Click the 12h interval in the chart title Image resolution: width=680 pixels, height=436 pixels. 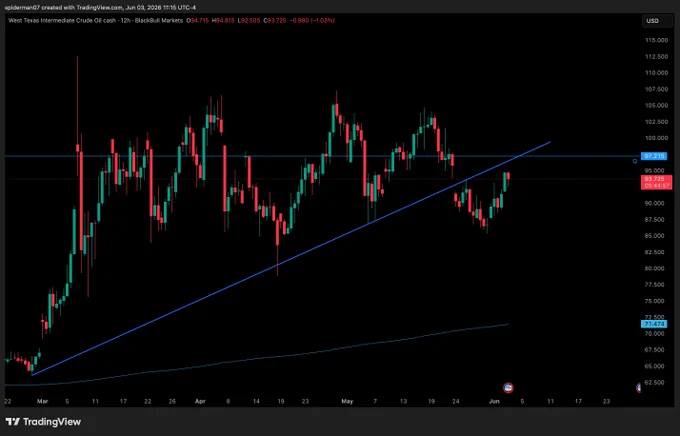point(124,20)
